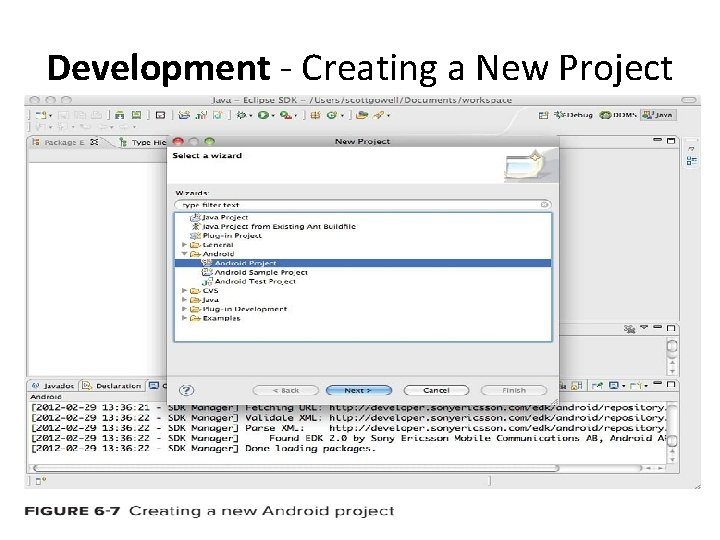This screenshot has width=720, height=540.
Task: Open the New Java Class dropdown arrow
Action: [342, 116]
